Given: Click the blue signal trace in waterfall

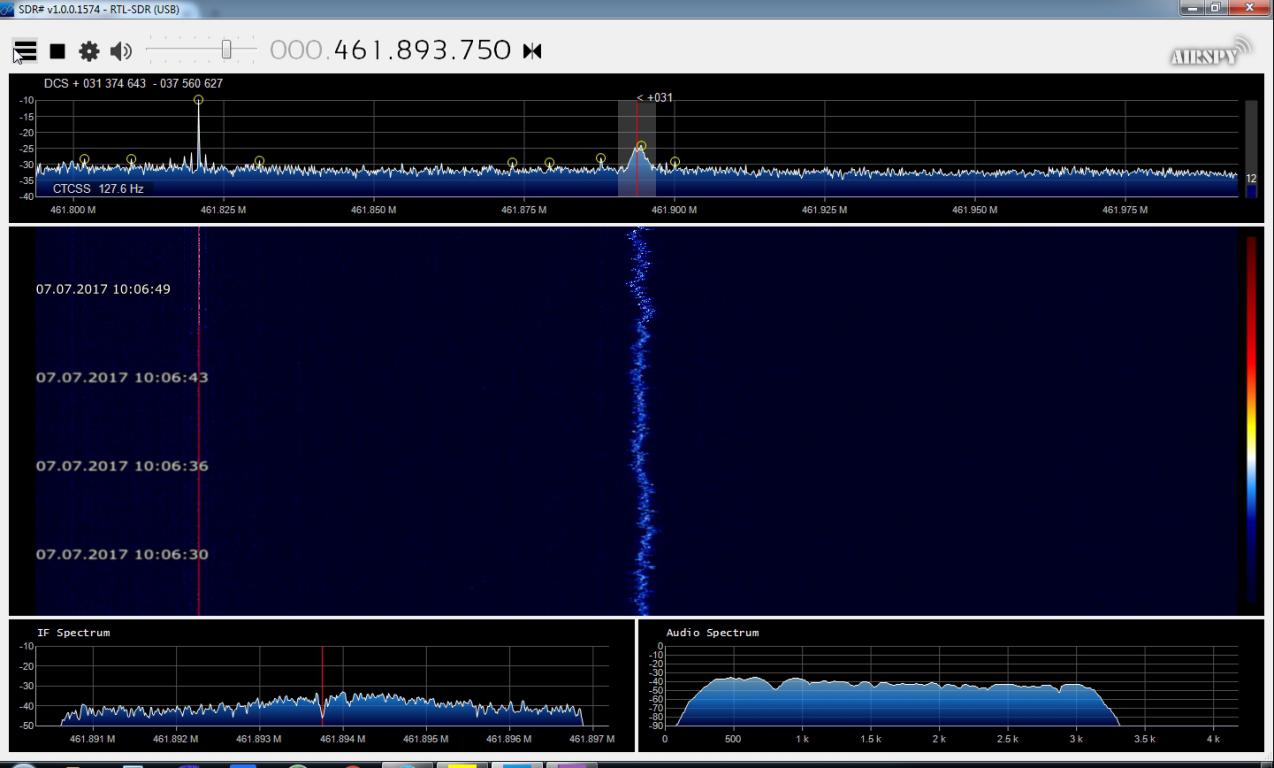Looking at the screenshot, I should click(641, 420).
